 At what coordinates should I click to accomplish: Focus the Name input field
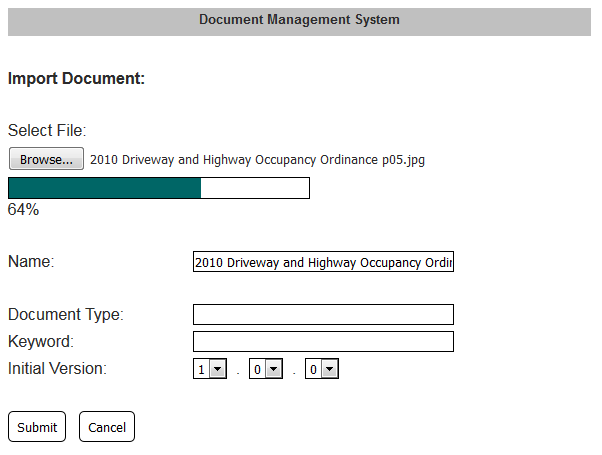(323, 261)
